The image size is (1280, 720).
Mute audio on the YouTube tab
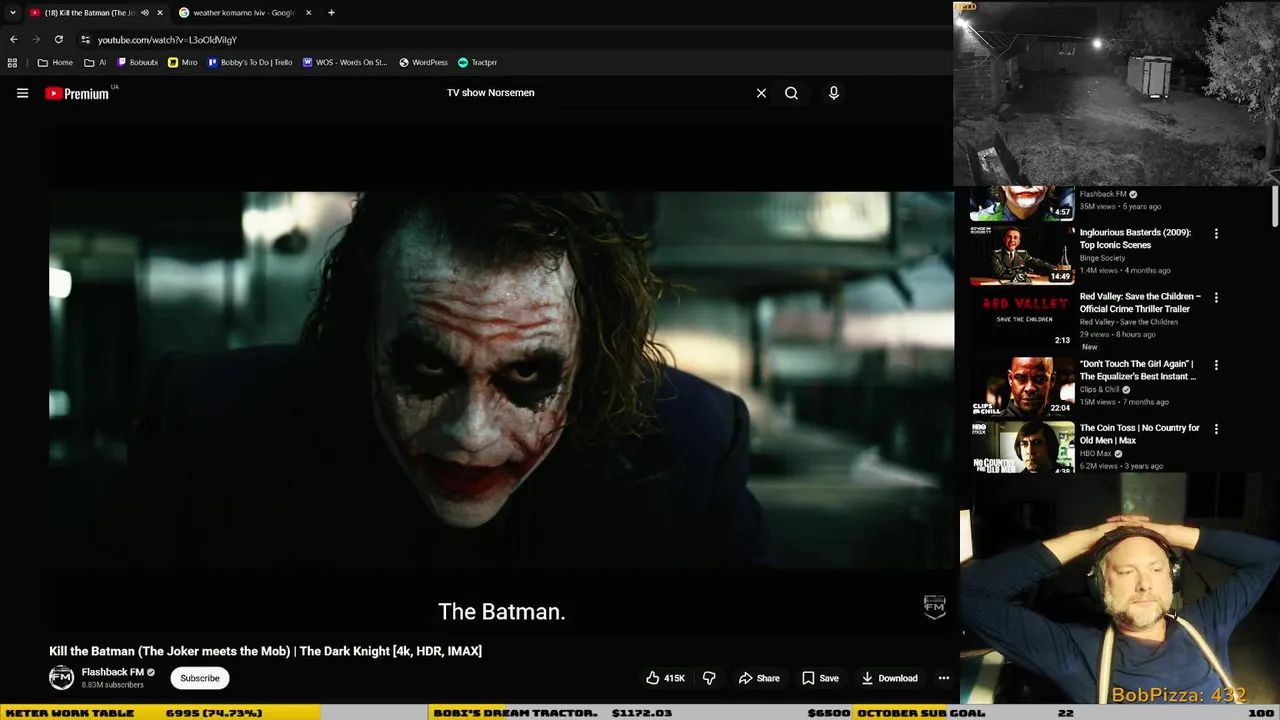click(x=145, y=13)
